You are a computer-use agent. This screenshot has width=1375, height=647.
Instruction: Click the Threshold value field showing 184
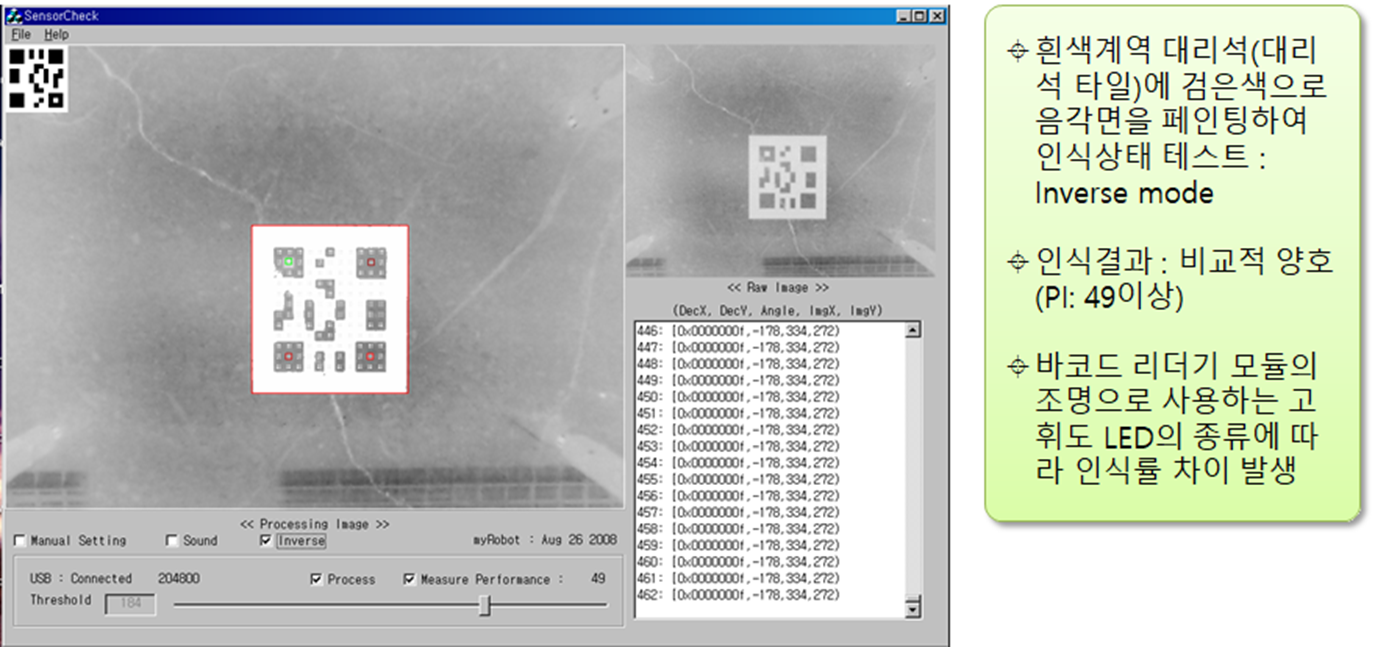tap(130, 604)
